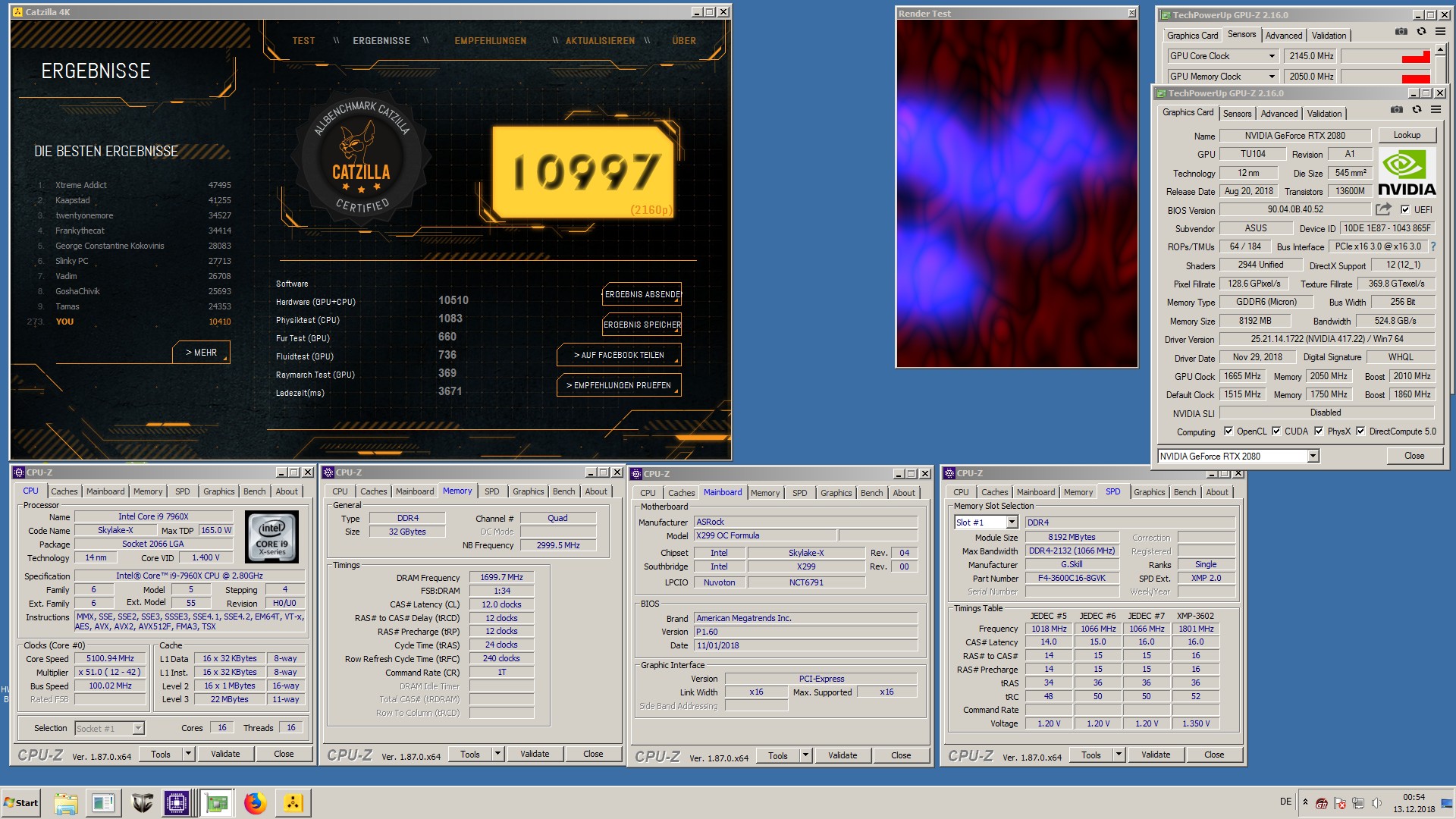Screen dimensions: 1456x819
Task: Toggle the DirectCompute 5.0 checkbox
Action: [1360, 431]
